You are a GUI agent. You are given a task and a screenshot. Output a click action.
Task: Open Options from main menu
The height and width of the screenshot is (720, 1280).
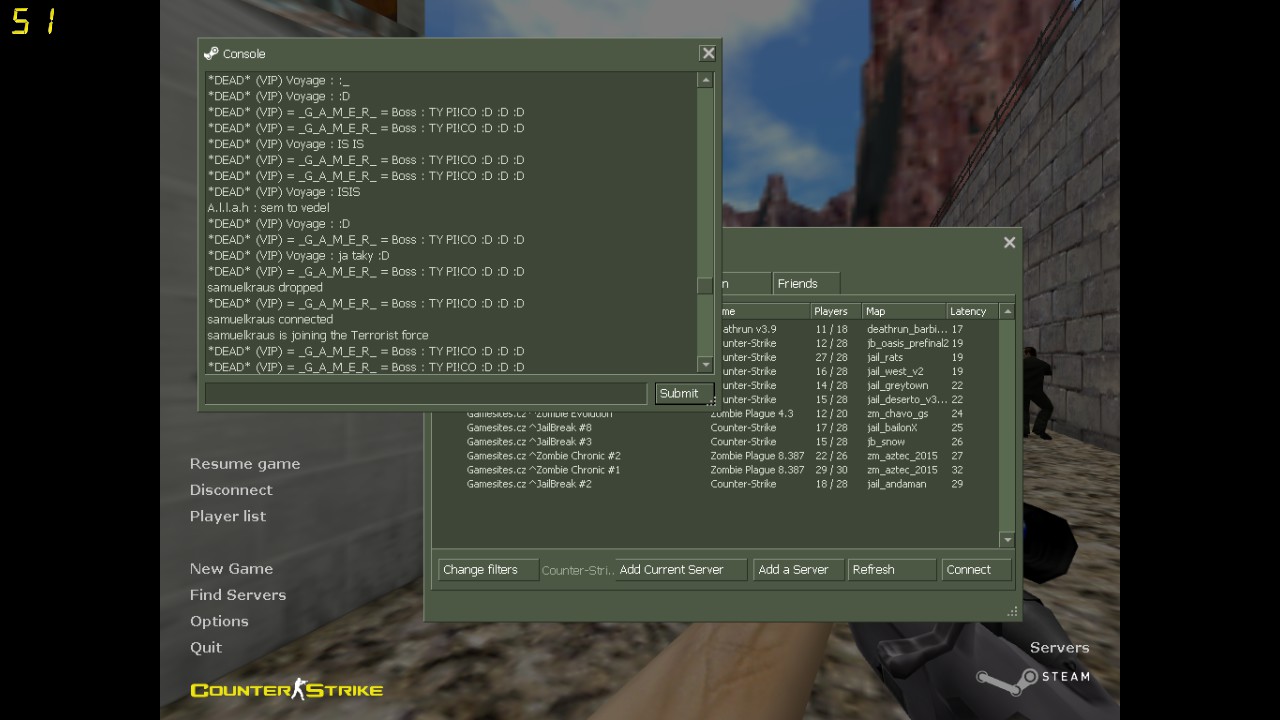[219, 621]
